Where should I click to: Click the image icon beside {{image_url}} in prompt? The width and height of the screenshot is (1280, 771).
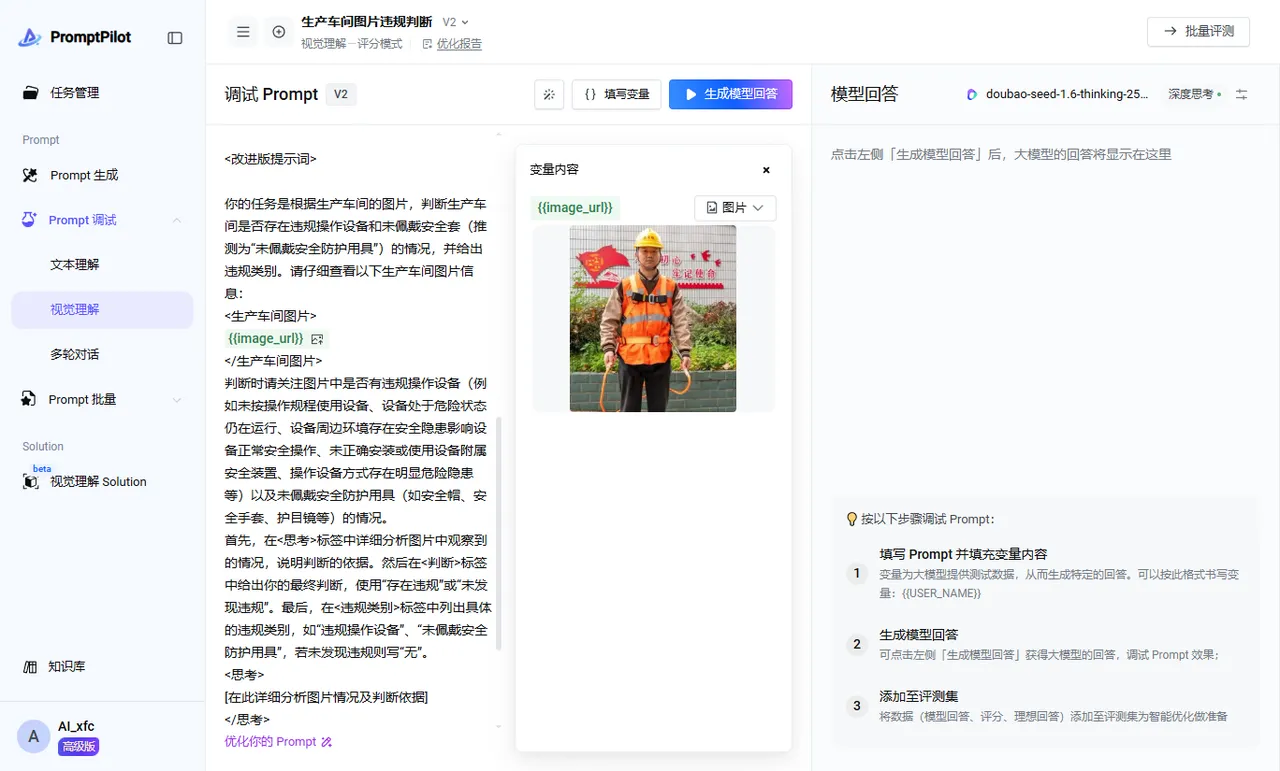click(317, 340)
